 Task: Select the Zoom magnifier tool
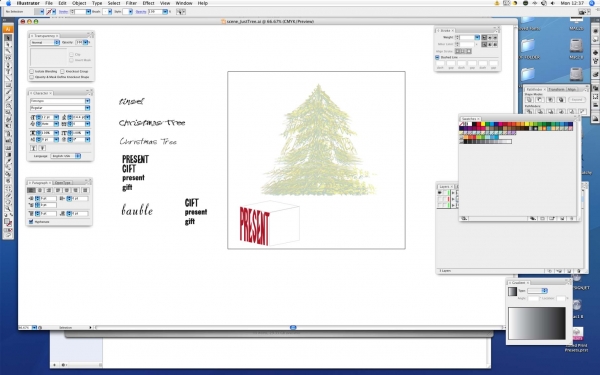pyautogui.click(x=8, y=209)
